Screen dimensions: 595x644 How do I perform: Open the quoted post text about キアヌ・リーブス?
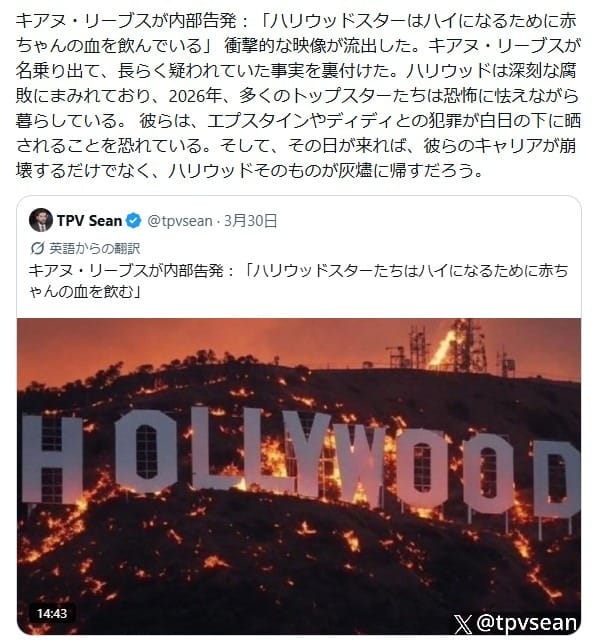pos(298,281)
